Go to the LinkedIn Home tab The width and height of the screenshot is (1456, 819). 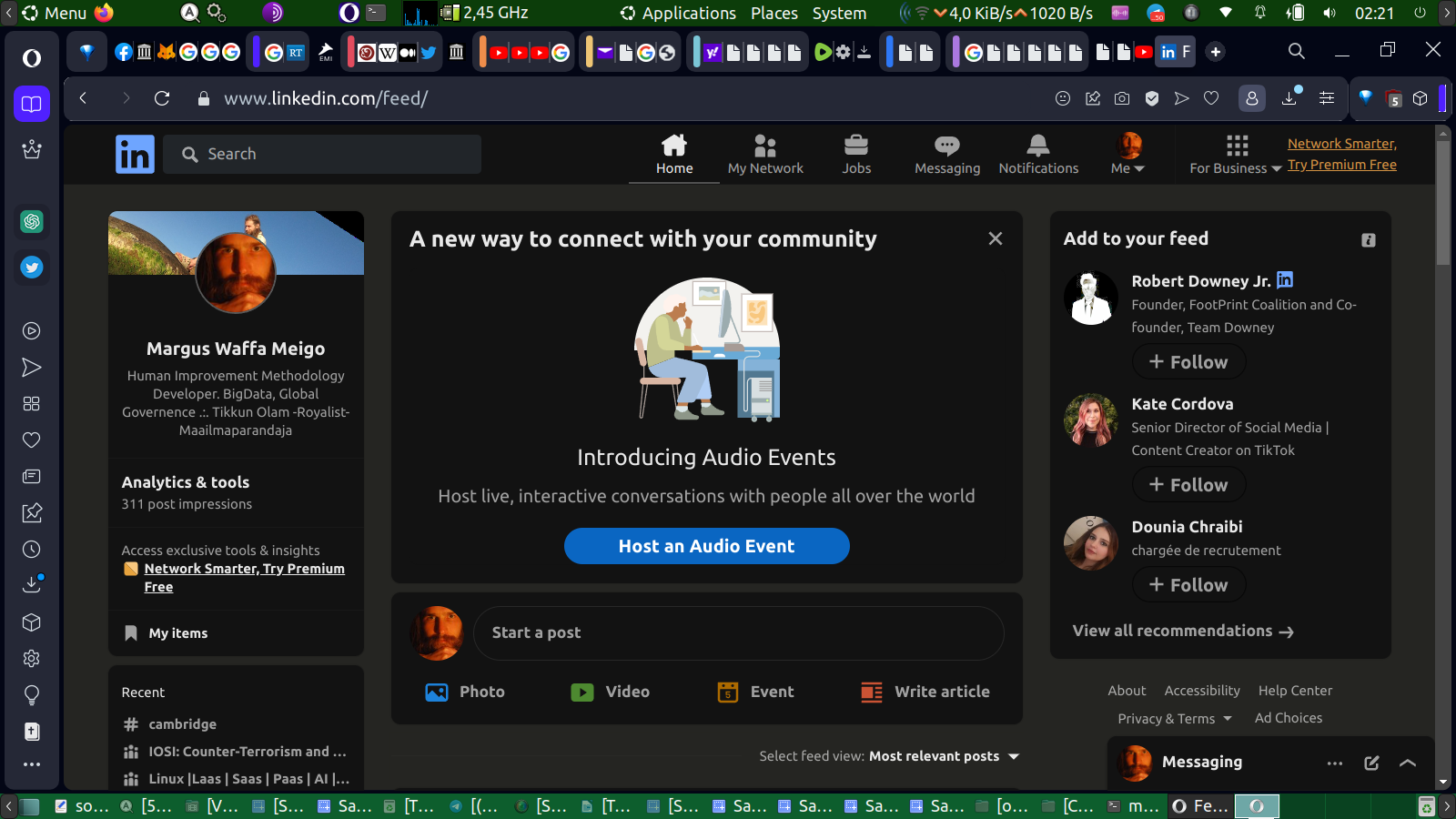click(x=674, y=155)
